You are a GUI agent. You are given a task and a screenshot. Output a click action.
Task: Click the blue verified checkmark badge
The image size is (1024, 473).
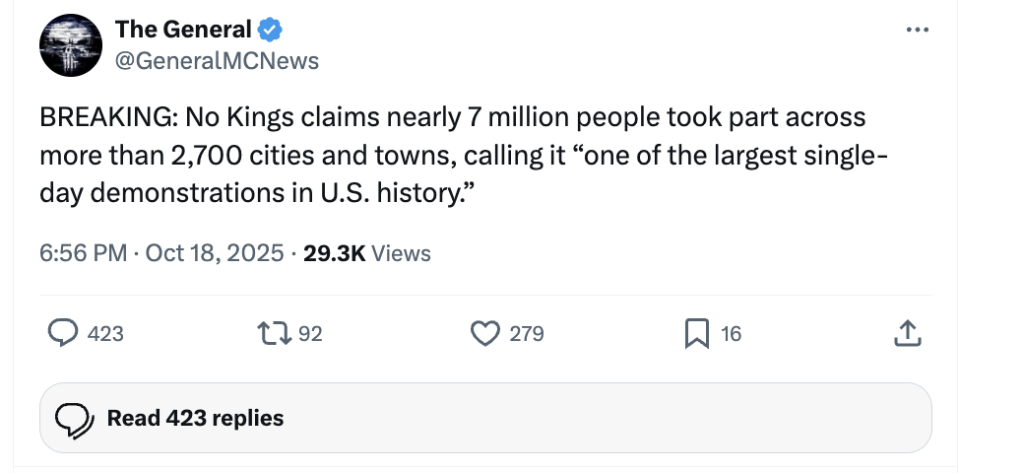(270, 30)
